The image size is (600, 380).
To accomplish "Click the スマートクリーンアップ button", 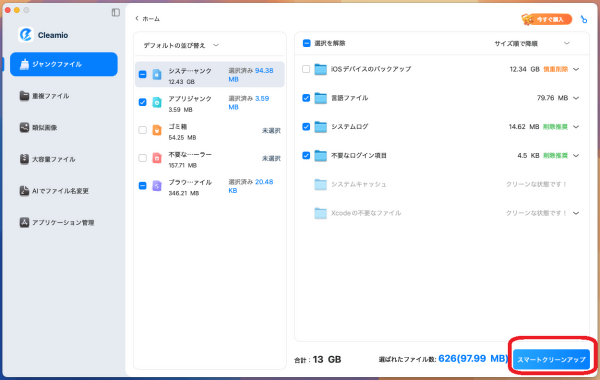I will pos(551,359).
